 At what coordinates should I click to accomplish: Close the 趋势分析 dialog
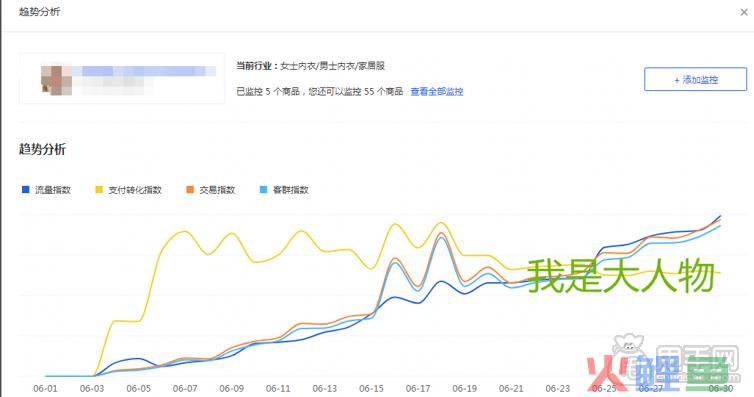744,12
